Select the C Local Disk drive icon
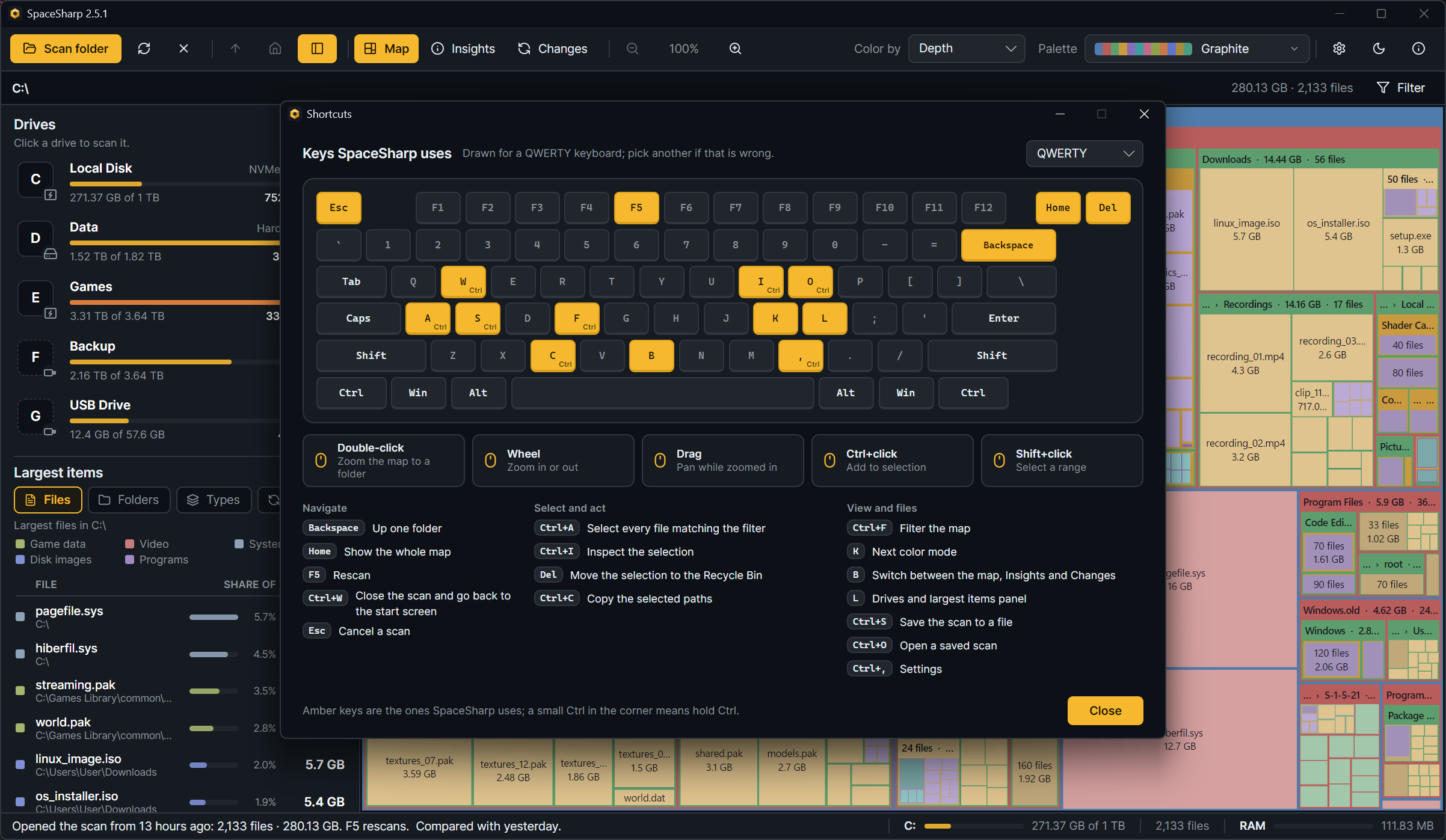Viewport: 1446px width, 840px height. pyautogui.click(x=35, y=180)
